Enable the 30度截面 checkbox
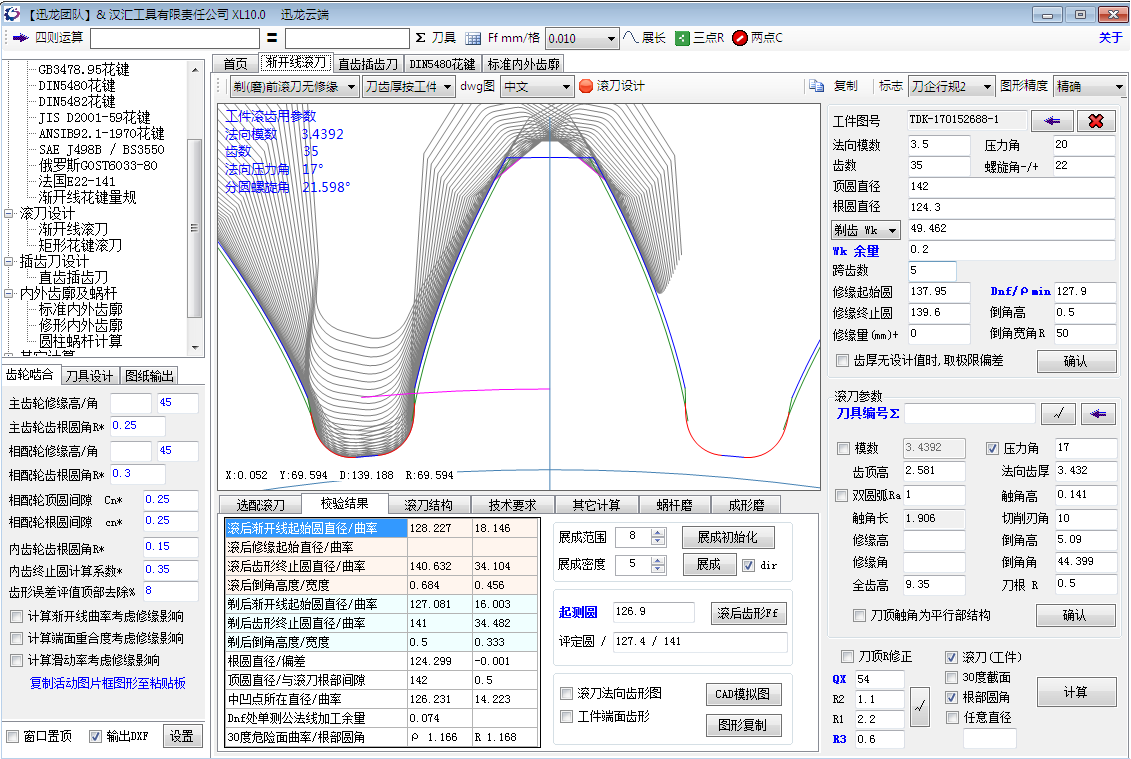1131x759 pixels. click(951, 677)
